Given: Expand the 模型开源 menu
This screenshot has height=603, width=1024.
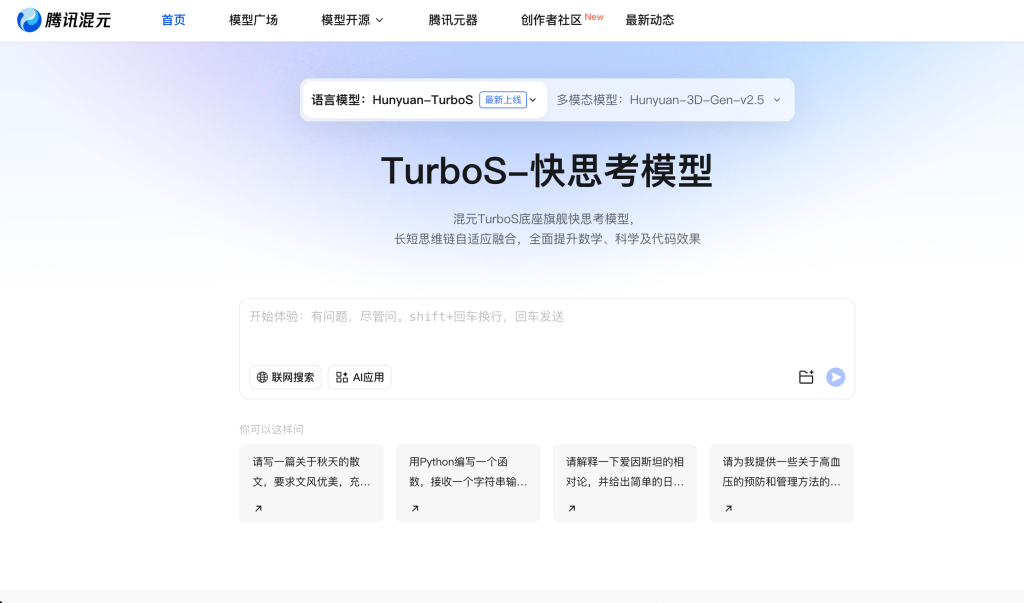Looking at the screenshot, I should pyautogui.click(x=352, y=20).
